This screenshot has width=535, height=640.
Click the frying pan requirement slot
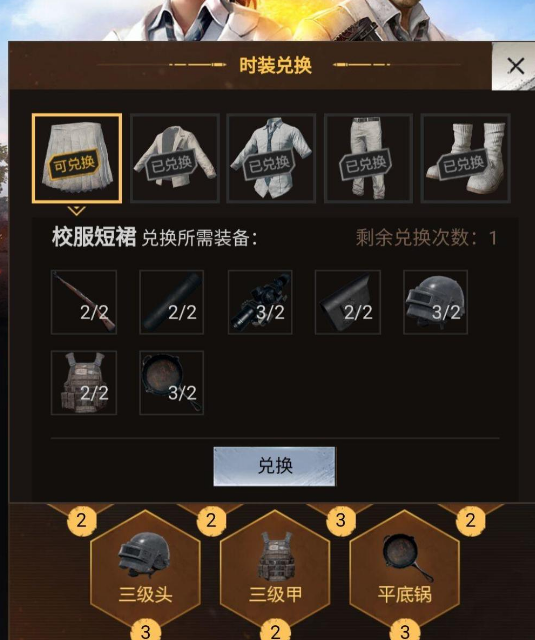[x=171, y=383]
